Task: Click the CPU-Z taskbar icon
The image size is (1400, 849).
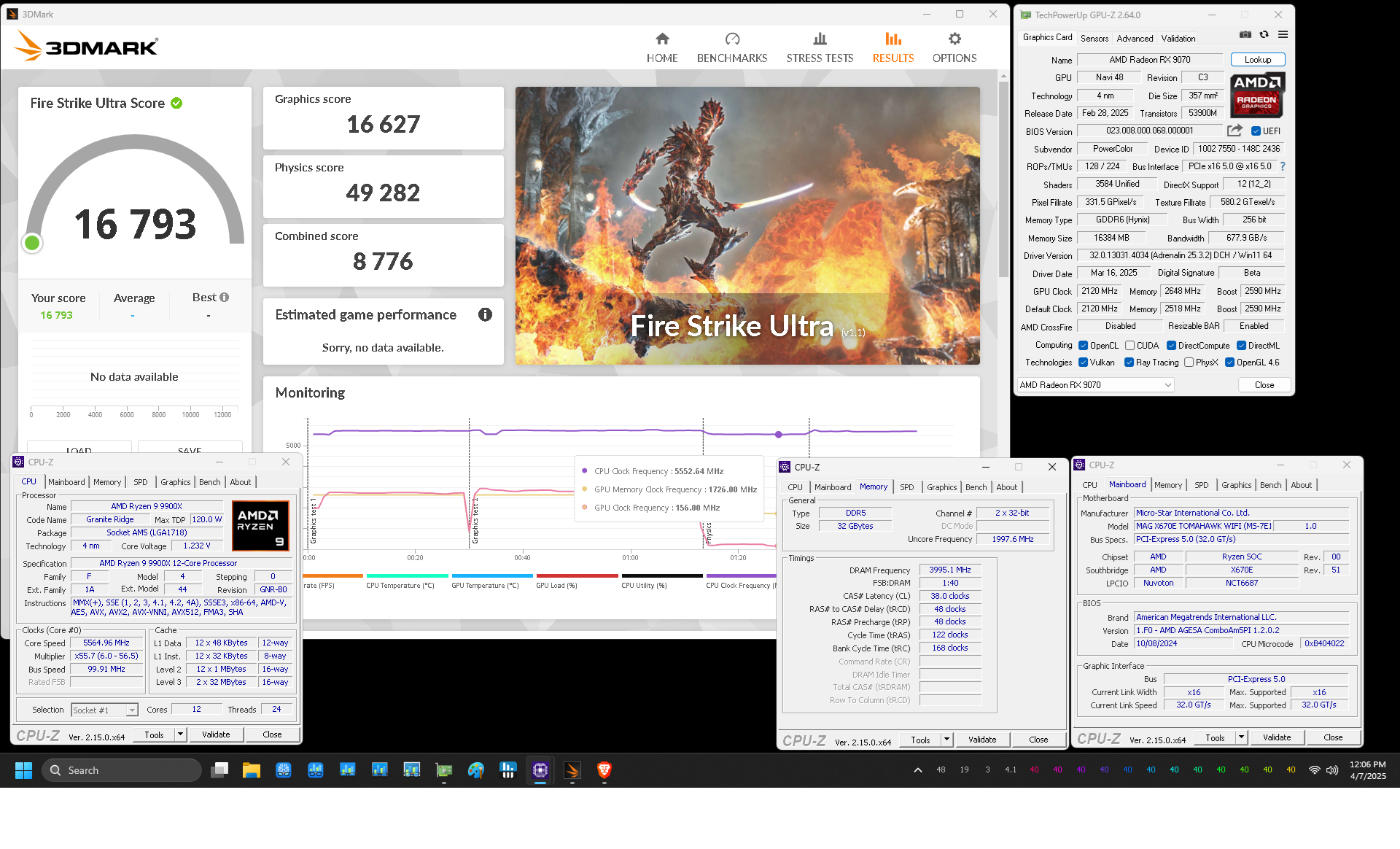Action: point(540,770)
